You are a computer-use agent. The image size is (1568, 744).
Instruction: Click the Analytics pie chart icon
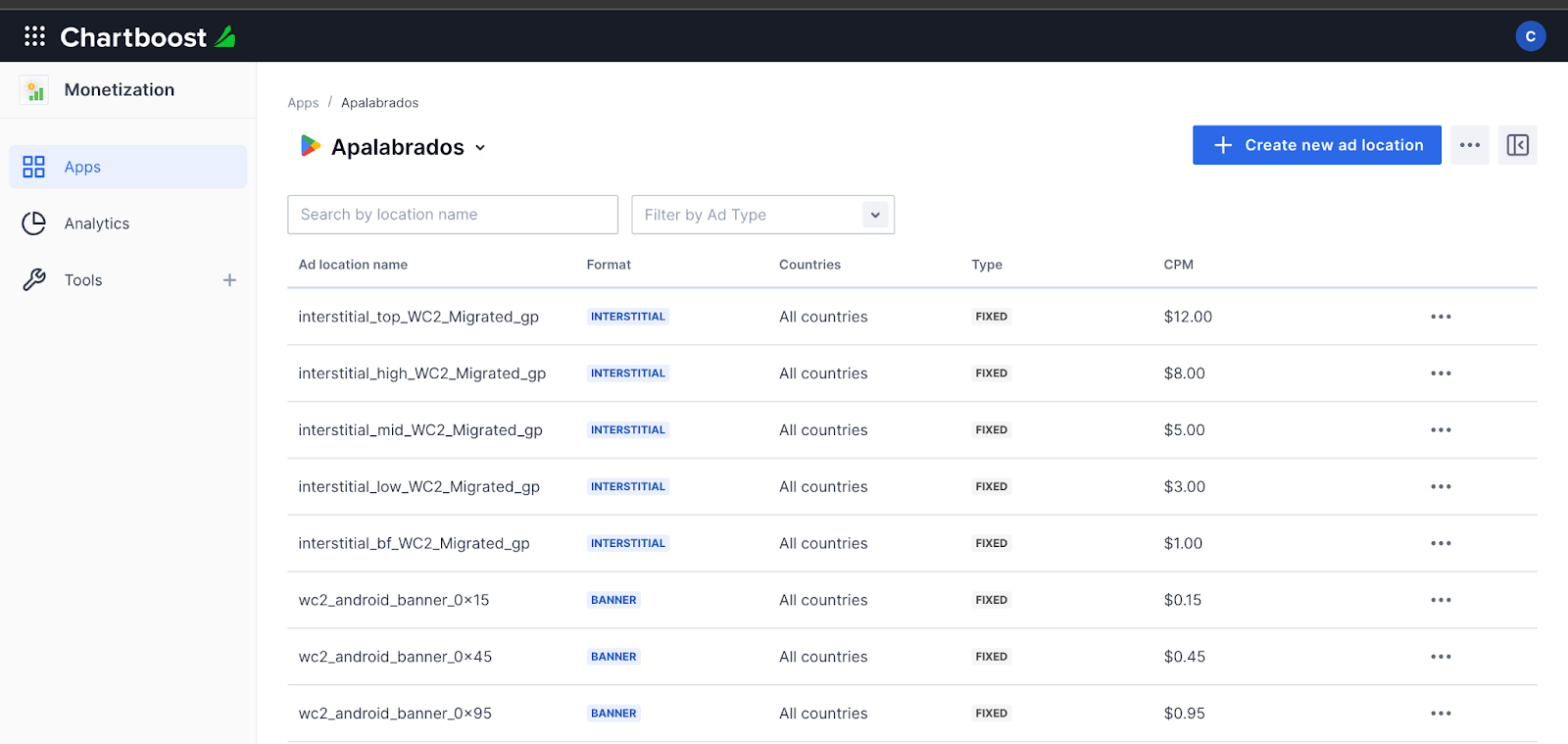pyautogui.click(x=34, y=223)
